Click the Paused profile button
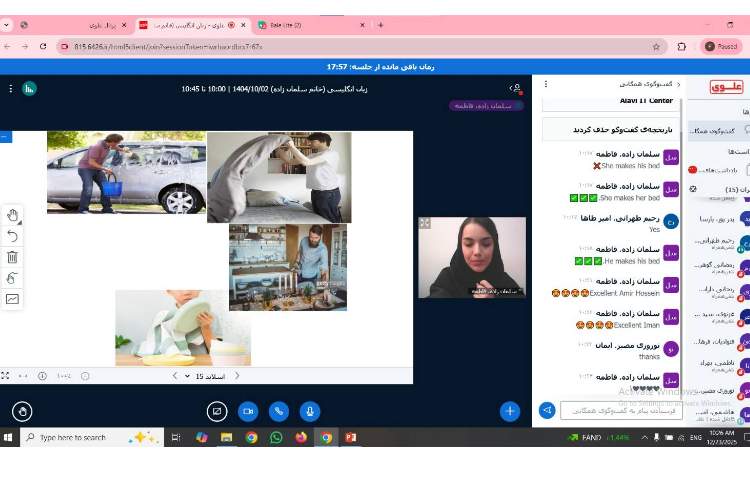 [x=721, y=46]
